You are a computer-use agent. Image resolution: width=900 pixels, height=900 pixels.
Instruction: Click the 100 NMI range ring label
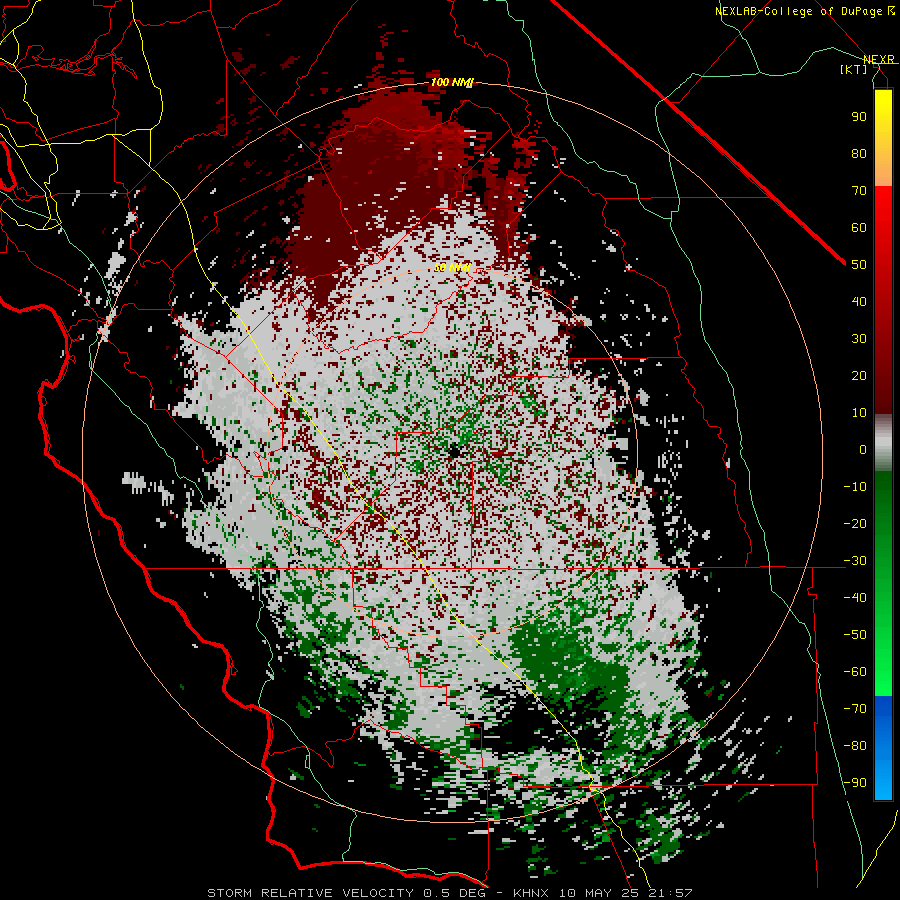tap(452, 82)
